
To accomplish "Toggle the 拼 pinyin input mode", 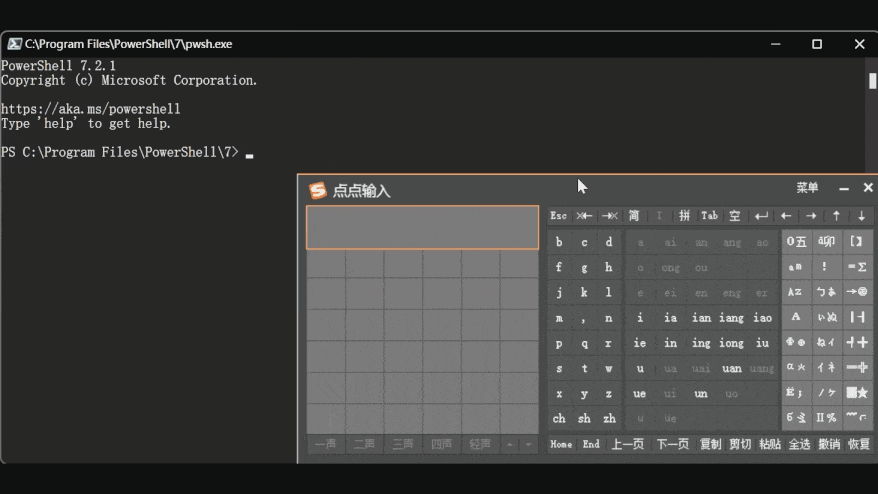I will pyautogui.click(x=684, y=216).
